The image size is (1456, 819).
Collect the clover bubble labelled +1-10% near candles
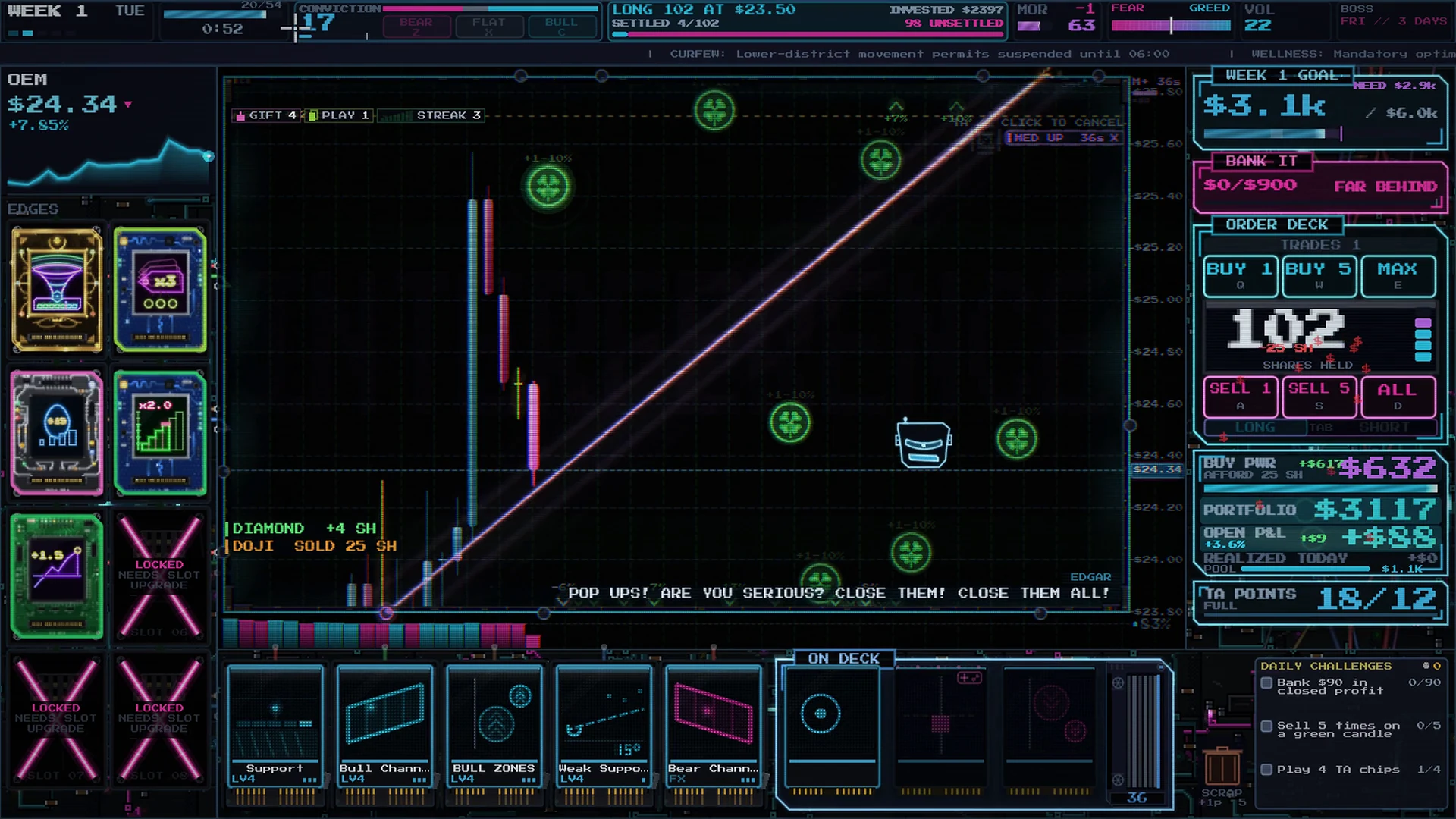pyautogui.click(x=548, y=186)
